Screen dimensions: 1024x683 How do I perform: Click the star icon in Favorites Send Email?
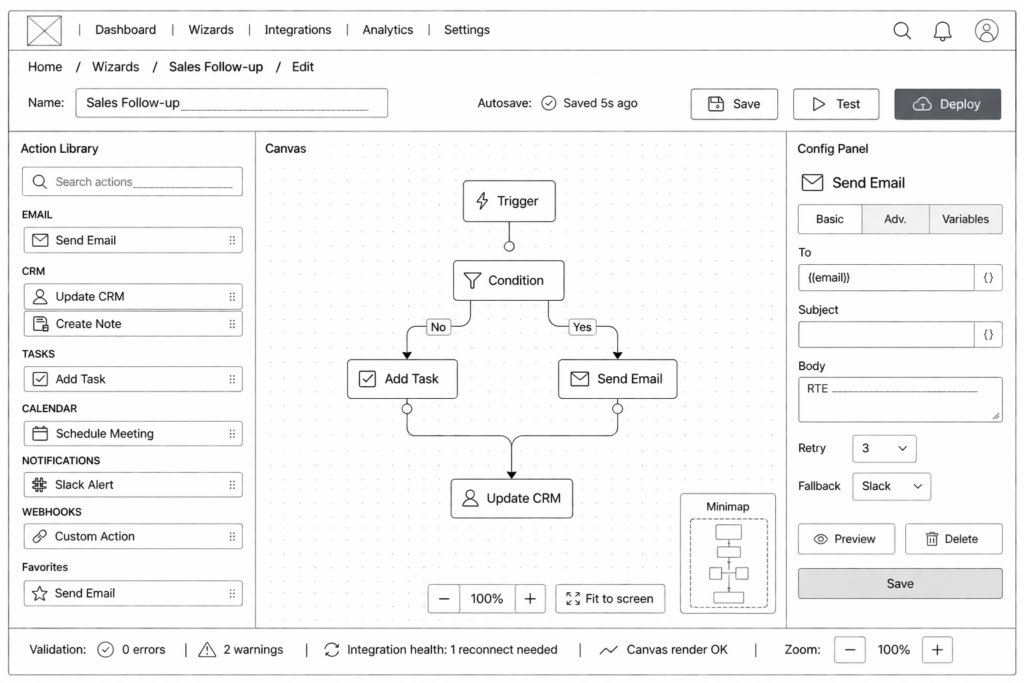click(40, 593)
